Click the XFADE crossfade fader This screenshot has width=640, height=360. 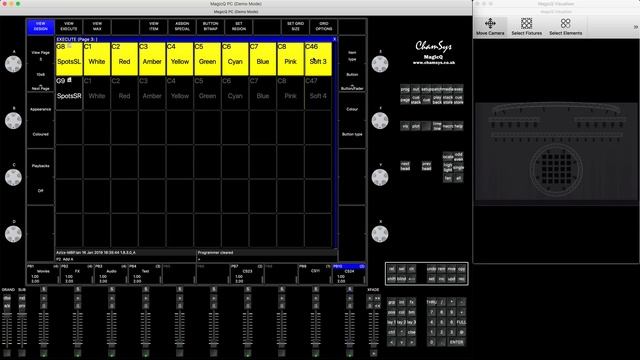pos(374,329)
